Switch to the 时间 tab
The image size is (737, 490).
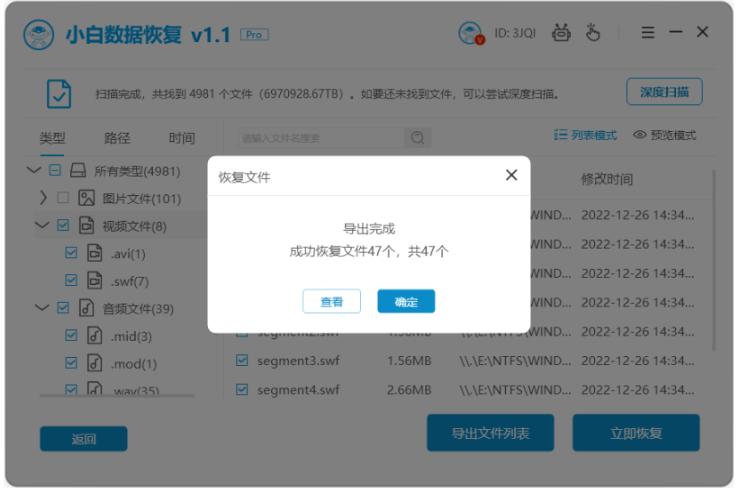pyautogui.click(x=181, y=138)
